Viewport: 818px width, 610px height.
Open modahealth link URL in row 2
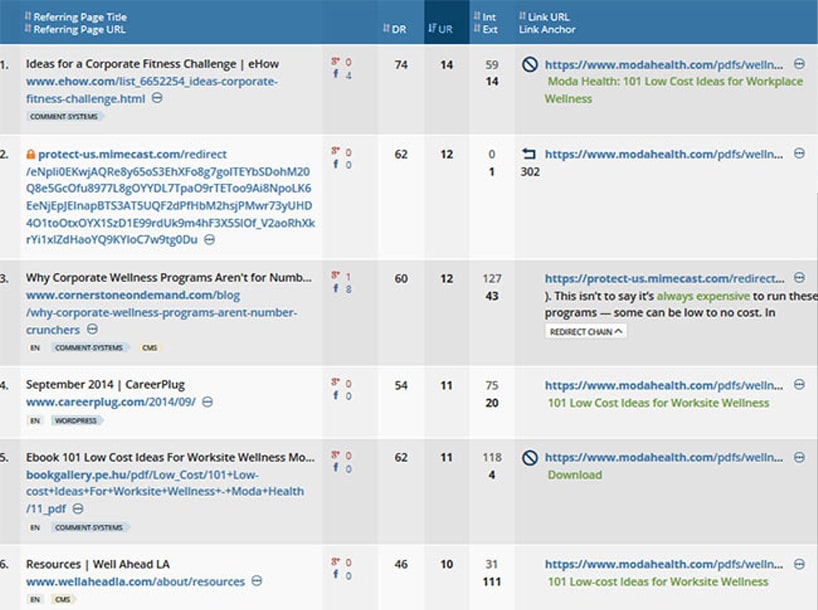tap(664, 154)
